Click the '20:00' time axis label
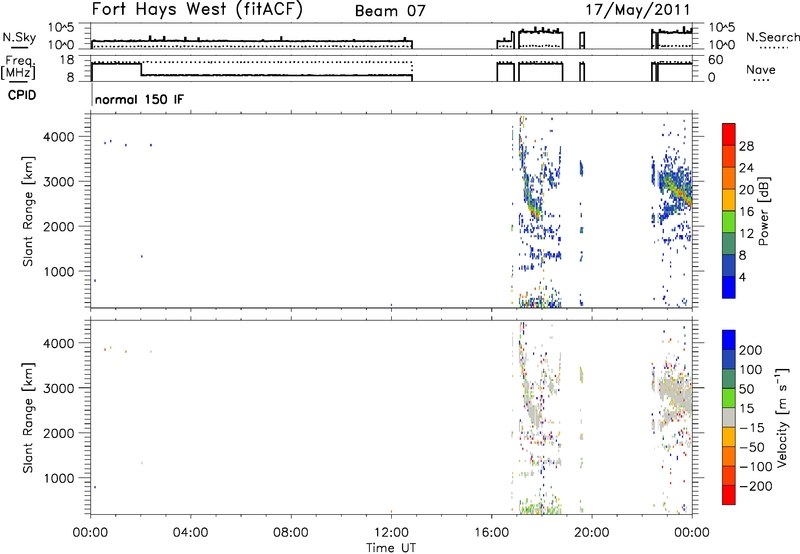Viewport: 800px width, 554px height. (592, 533)
